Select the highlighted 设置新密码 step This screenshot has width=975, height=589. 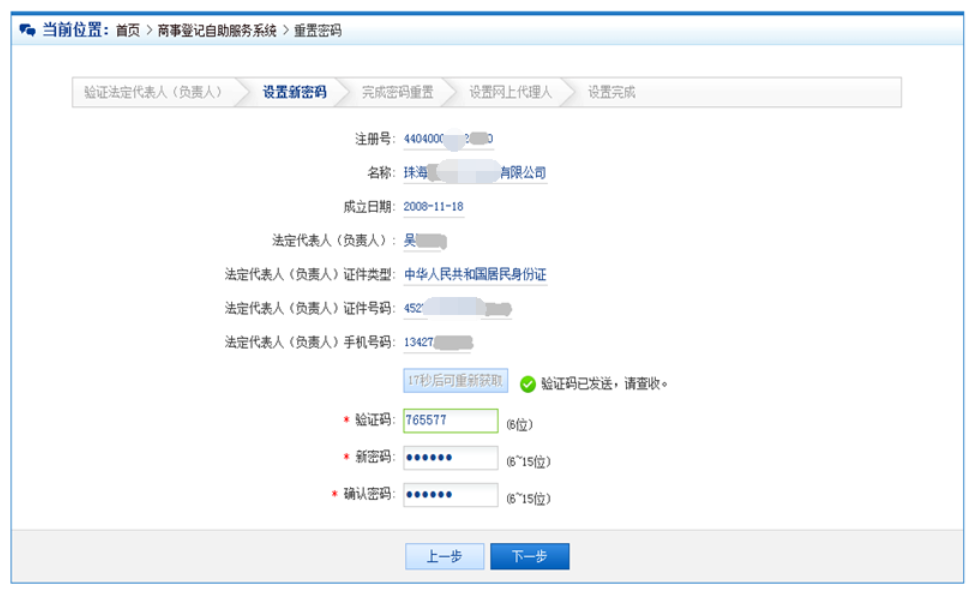coord(296,92)
